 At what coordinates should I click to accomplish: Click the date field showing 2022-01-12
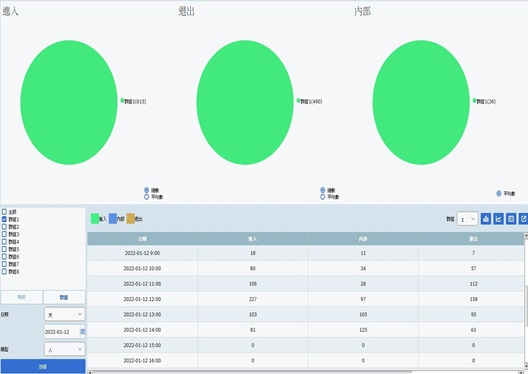(x=62, y=332)
